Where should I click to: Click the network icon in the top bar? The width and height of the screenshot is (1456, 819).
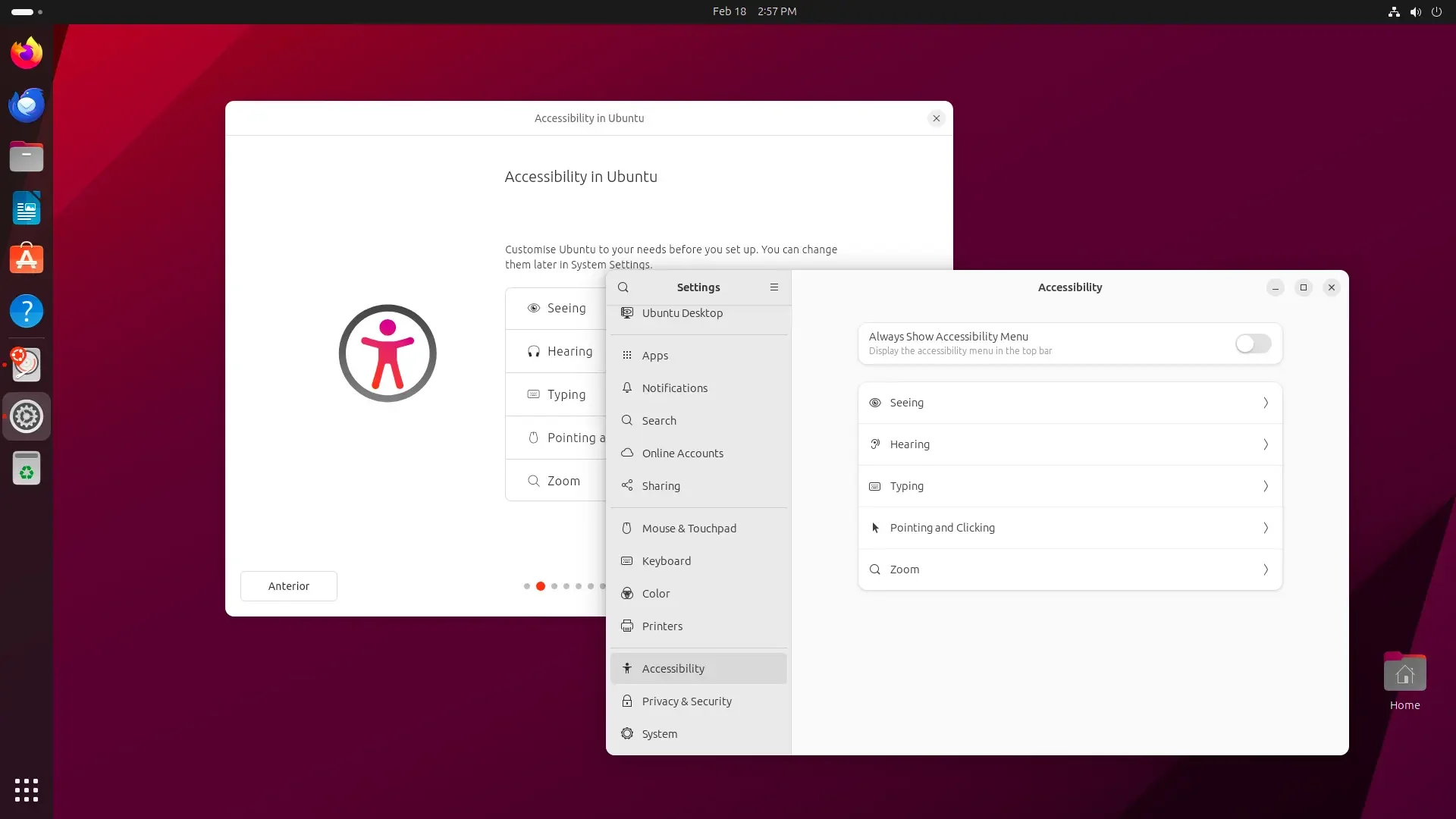point(1394,11)
